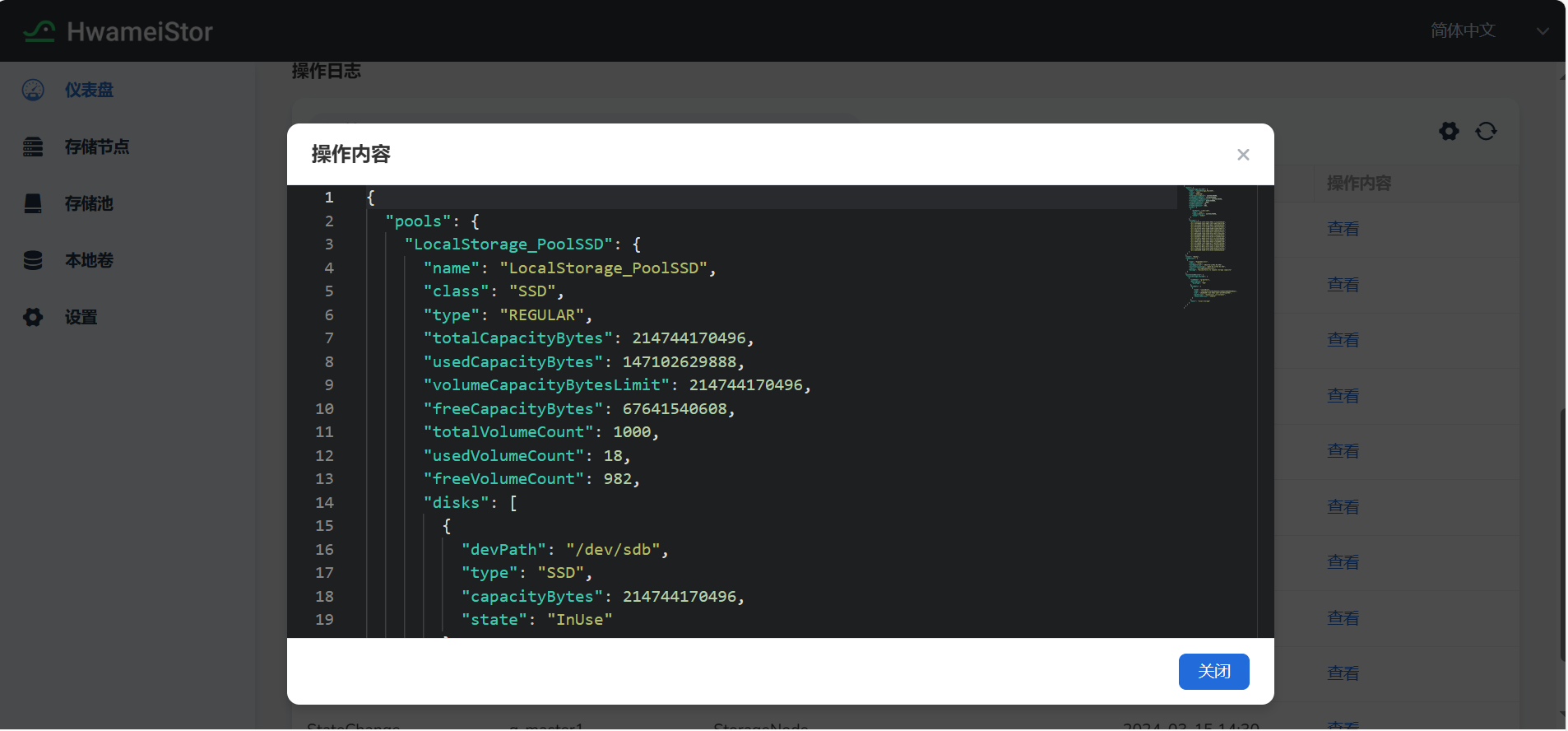Click the refresh table icon
The height and width of the screenshot is (731, 1568).
[x=1486, y=131]
